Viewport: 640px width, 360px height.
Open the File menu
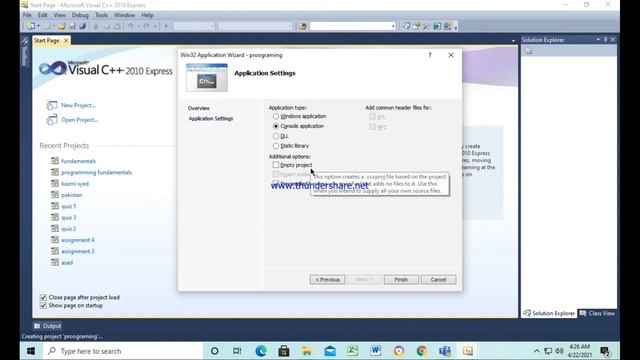[x=27, y=15]
